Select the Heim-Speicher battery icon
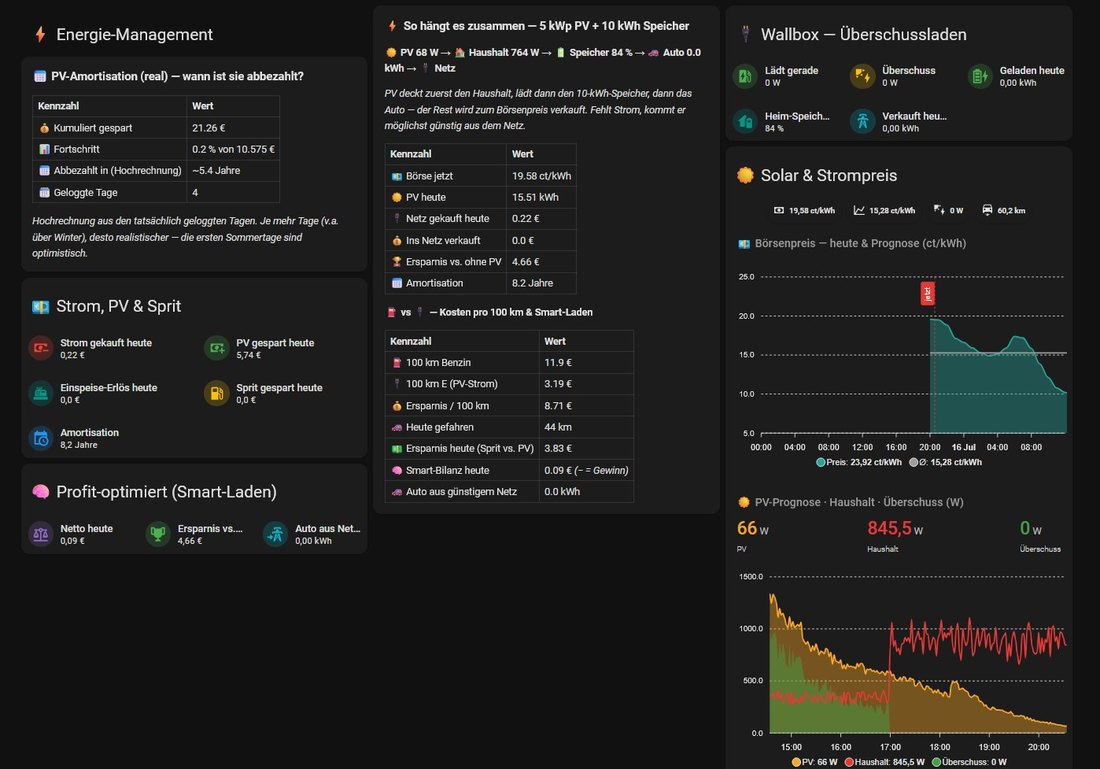 tap(745, 121)
